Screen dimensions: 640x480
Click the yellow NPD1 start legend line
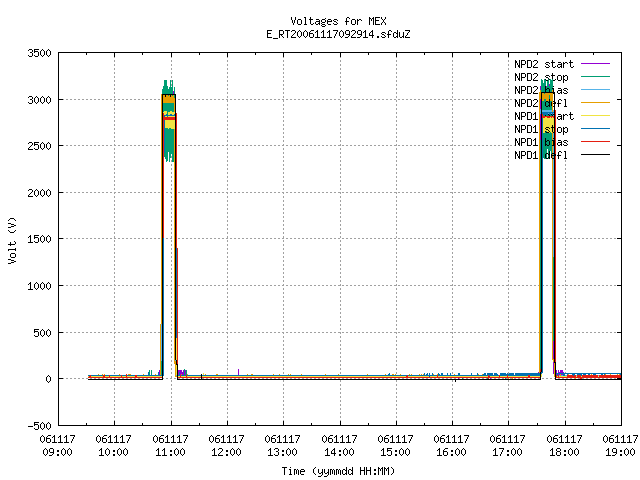point(596,116)
